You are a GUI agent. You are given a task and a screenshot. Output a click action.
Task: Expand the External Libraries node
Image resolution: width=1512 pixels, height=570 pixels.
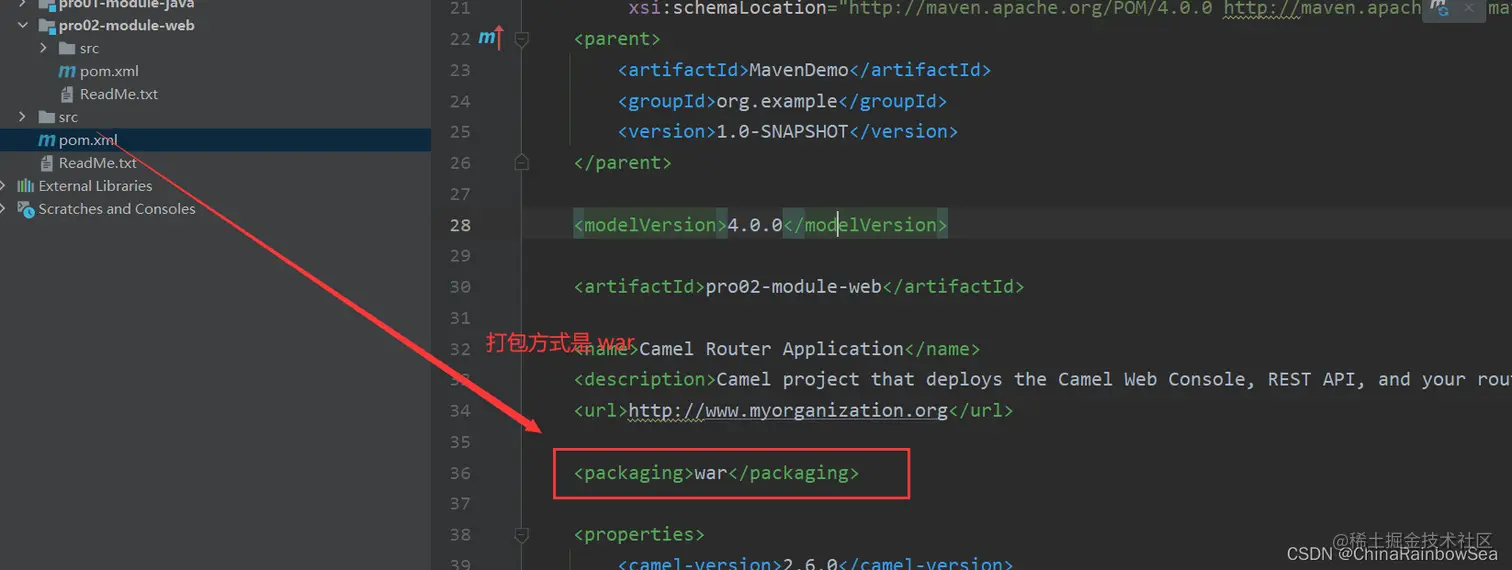4,186
